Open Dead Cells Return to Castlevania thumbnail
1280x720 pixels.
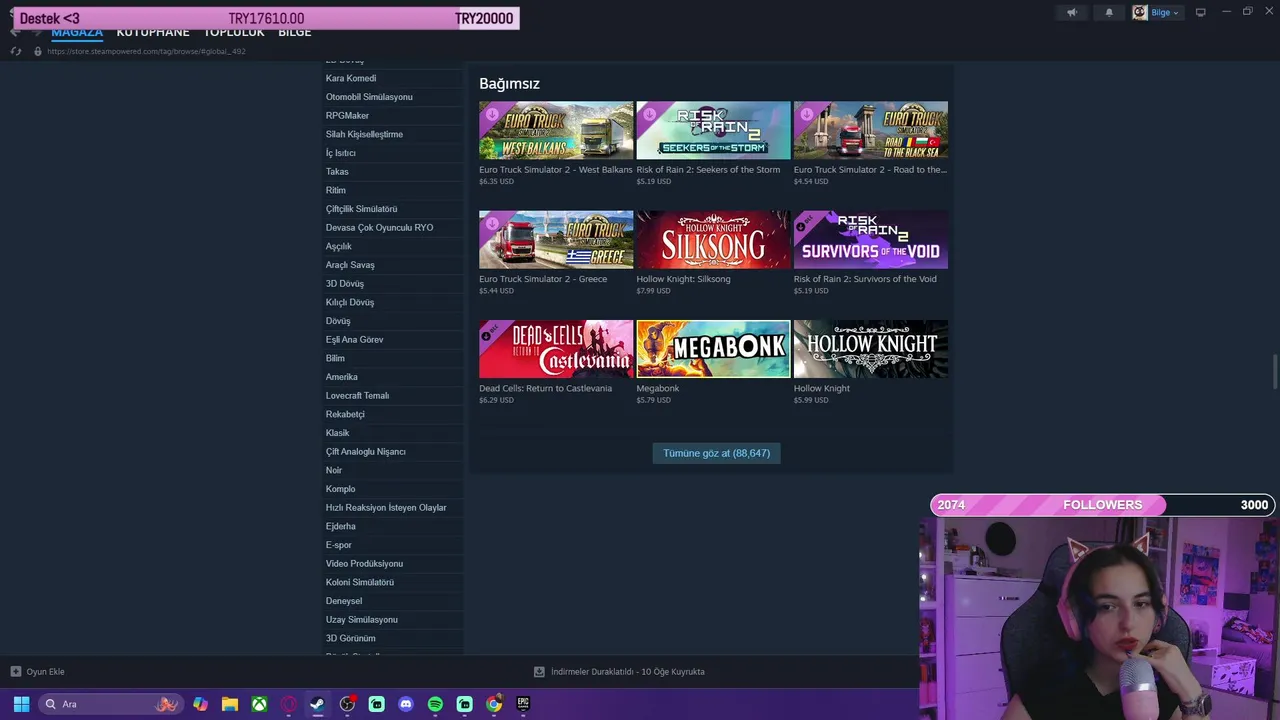click(556, 349)
